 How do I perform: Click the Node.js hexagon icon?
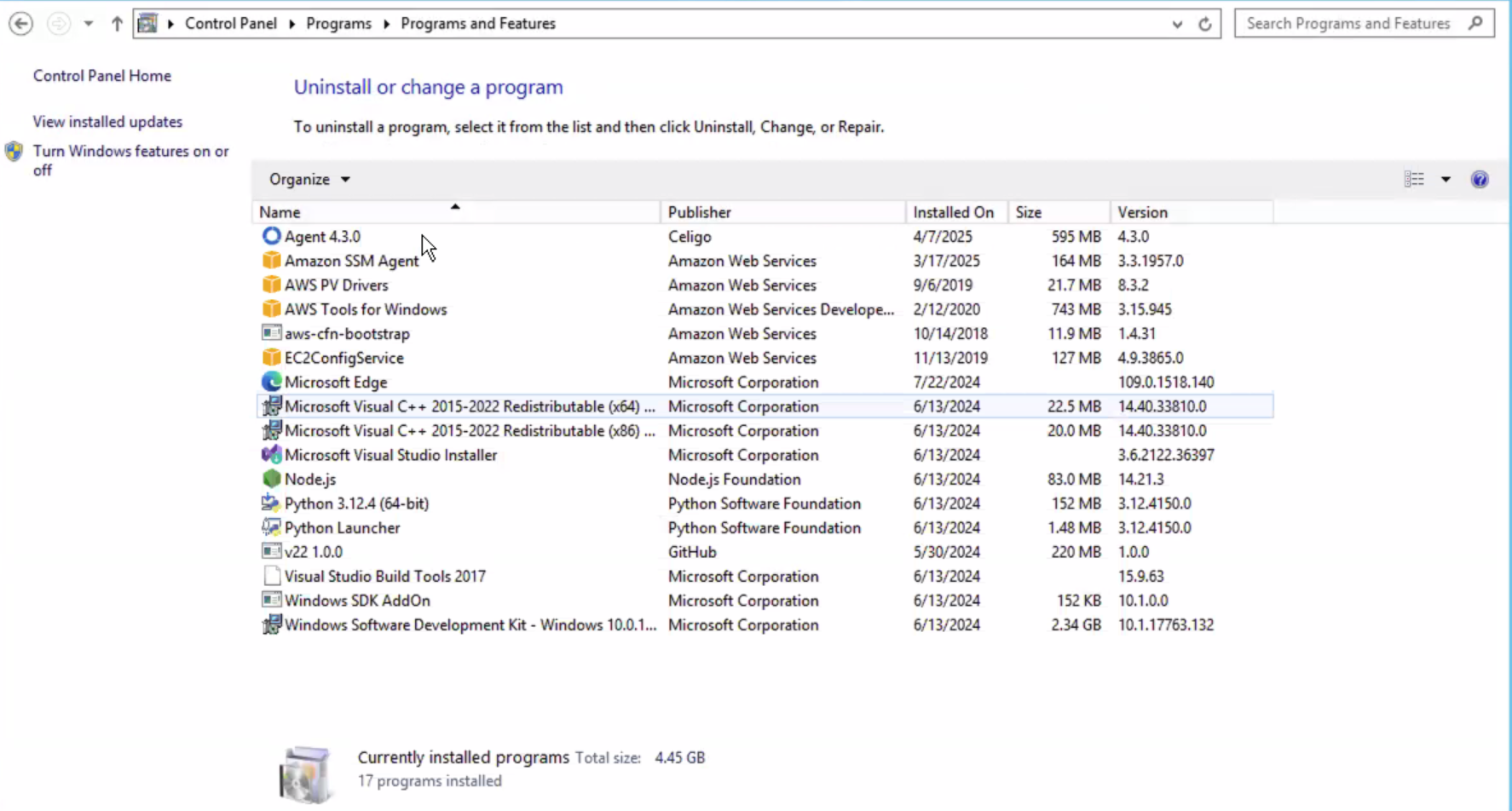coord(271,479)
